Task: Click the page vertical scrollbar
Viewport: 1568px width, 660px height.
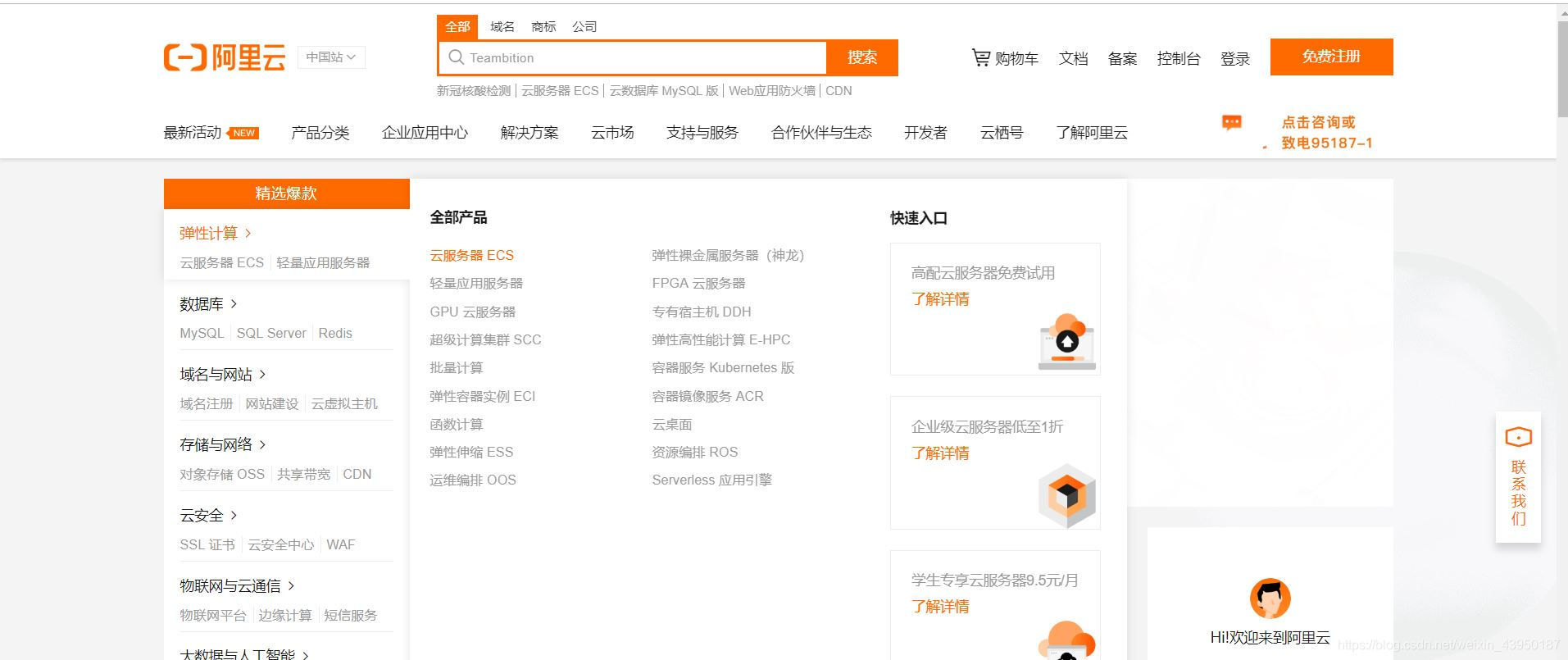Action: coord(1562,70)
